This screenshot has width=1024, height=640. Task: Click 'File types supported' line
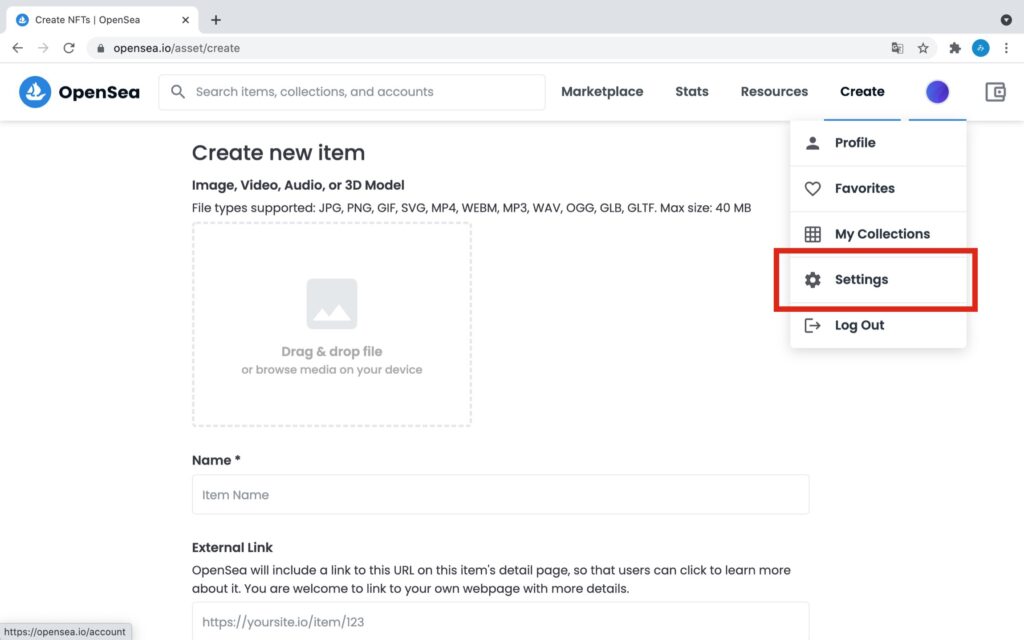471,208
